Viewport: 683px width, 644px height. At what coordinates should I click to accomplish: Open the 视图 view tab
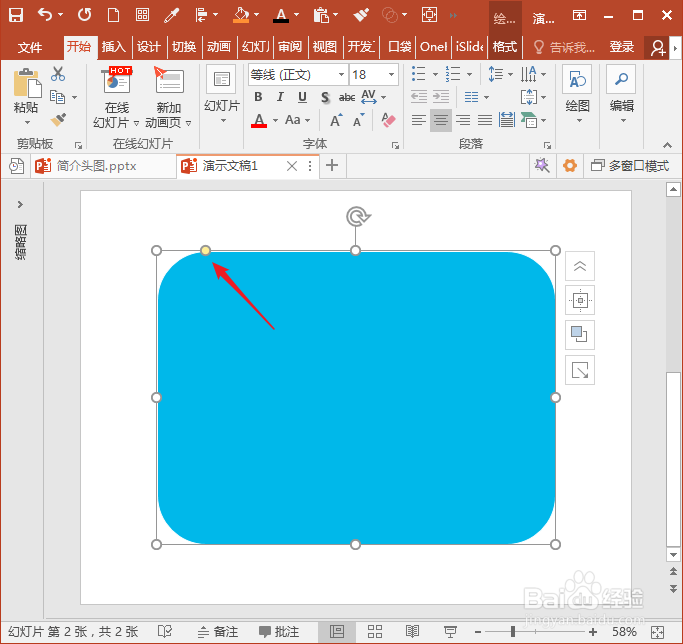coord(325,47)
